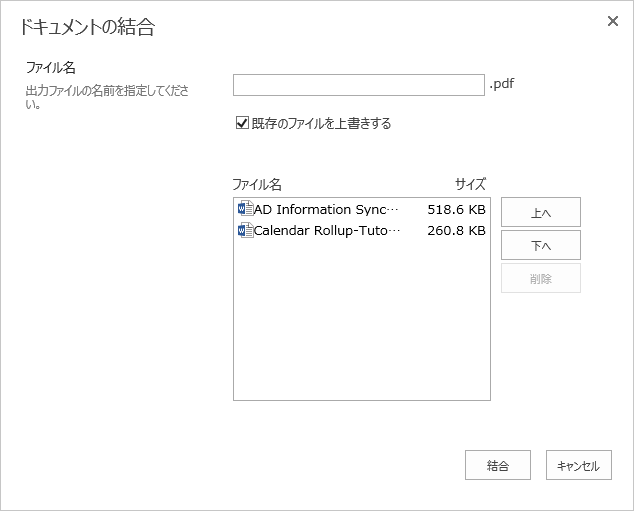Click the 結合 button

497,465
